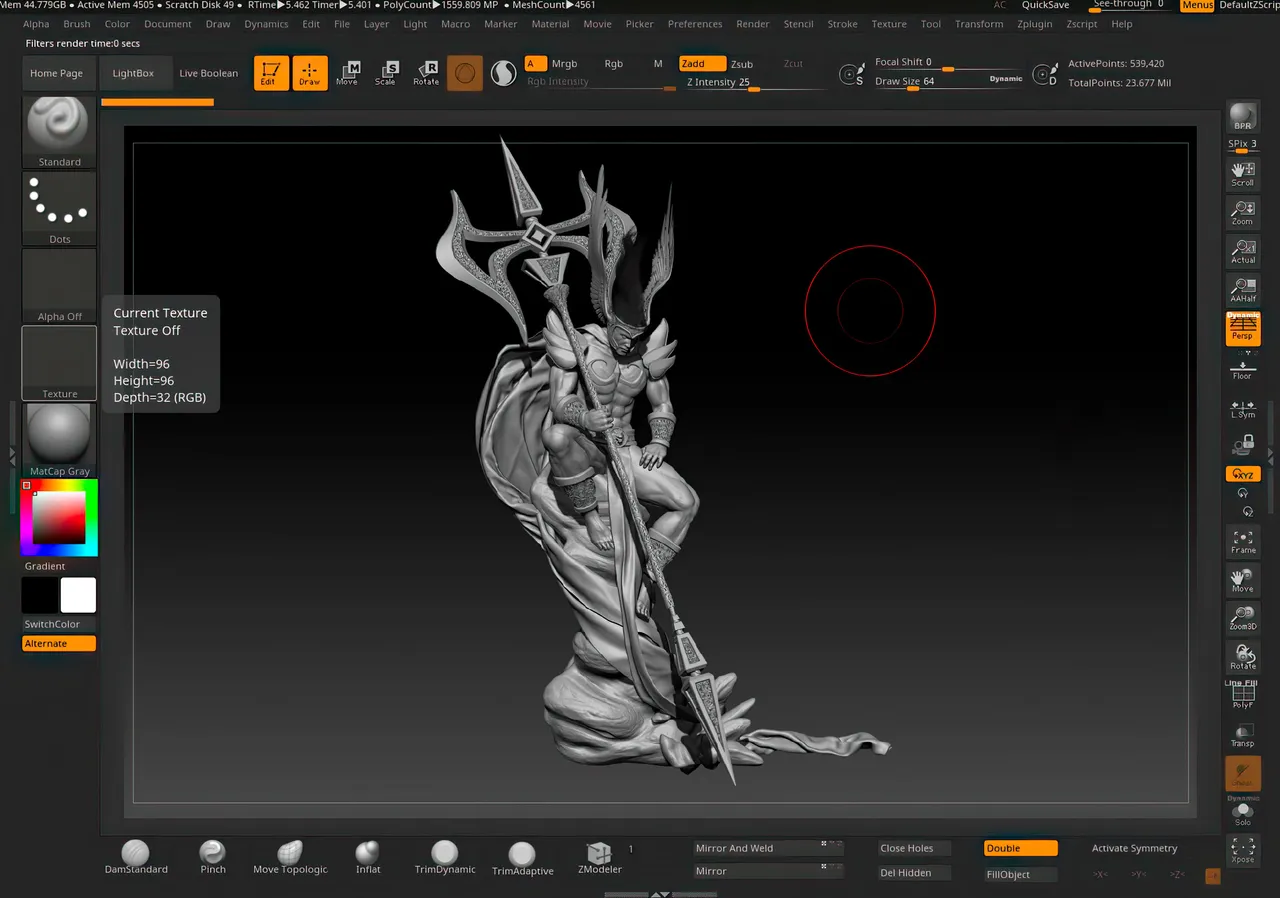Select the Standard brush thumbnail
This screenshot has height=898, width=1280.
[59, 132]
